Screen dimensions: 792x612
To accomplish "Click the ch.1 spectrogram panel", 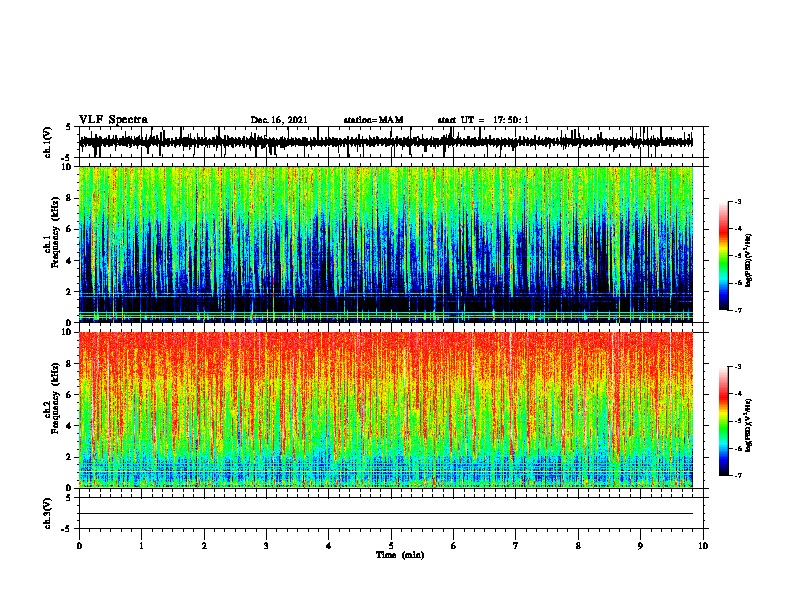I will click(385, 244).
